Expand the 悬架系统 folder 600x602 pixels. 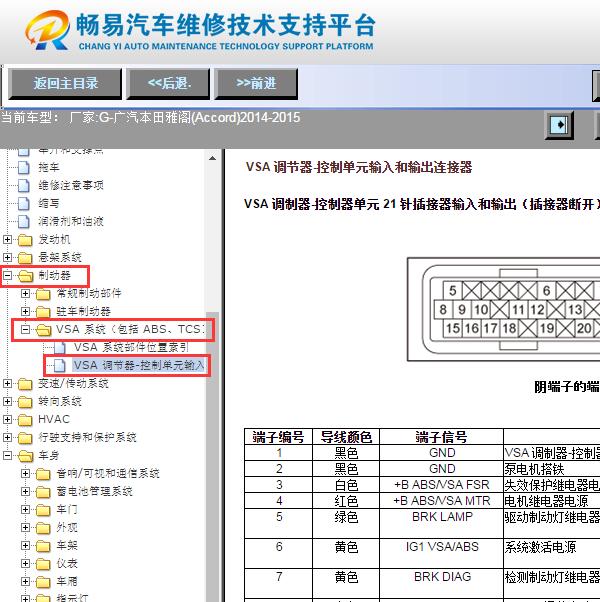pos(7,257)
